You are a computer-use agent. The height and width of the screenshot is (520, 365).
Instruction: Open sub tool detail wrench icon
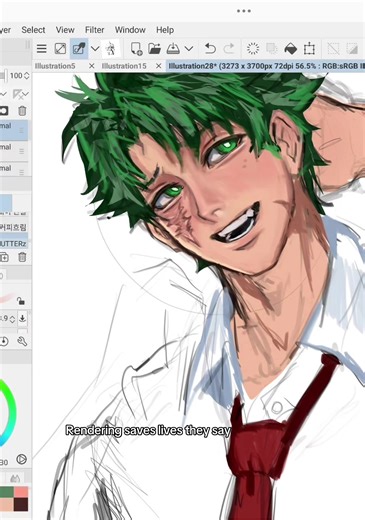(x=22, y=341)
